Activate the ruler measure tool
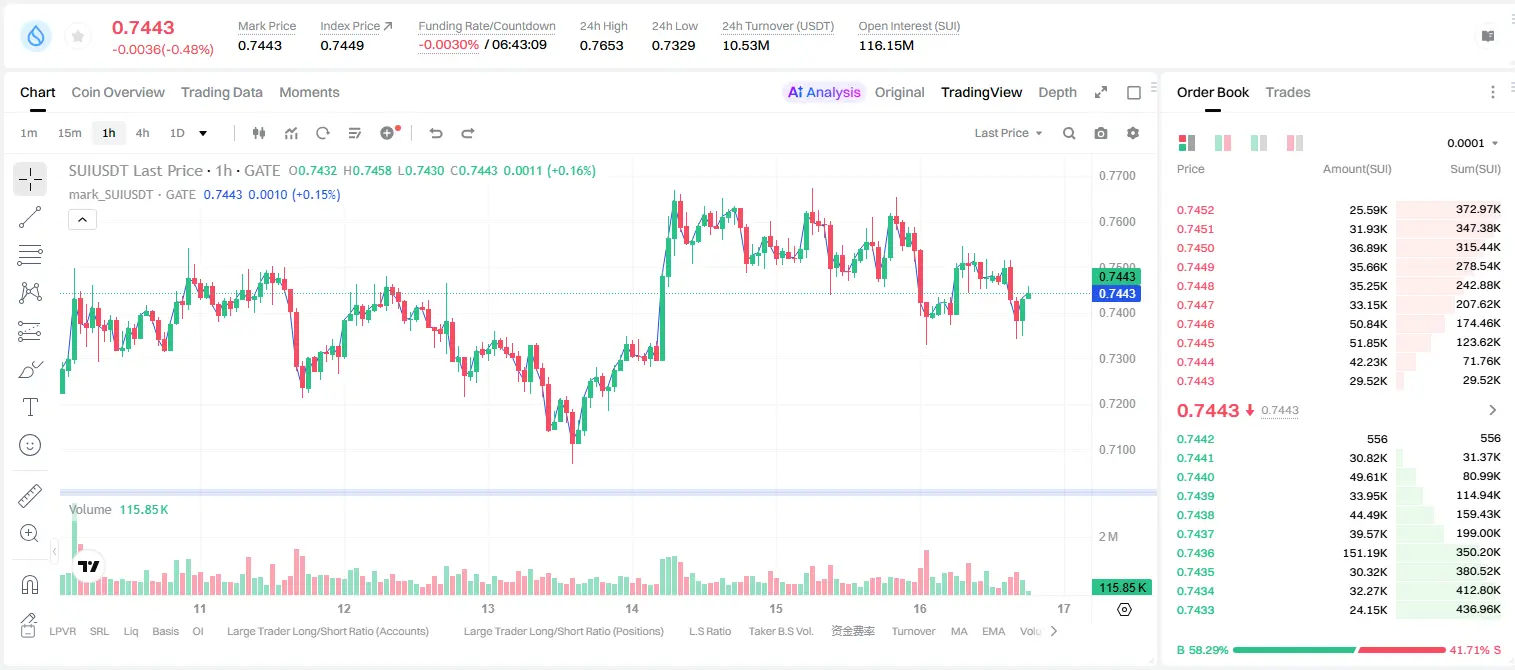Screen dimensions: 1515x670 [30, 496]
